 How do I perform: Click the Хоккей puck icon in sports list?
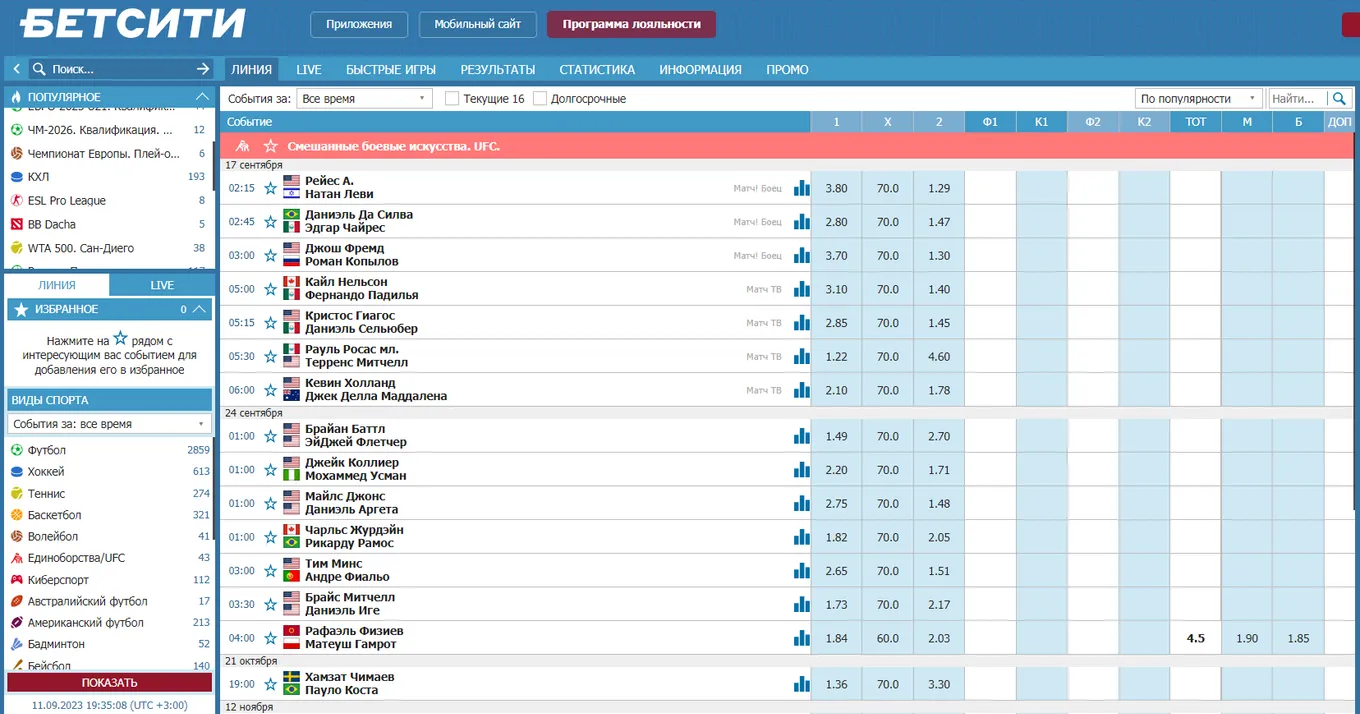coord(17,472)
